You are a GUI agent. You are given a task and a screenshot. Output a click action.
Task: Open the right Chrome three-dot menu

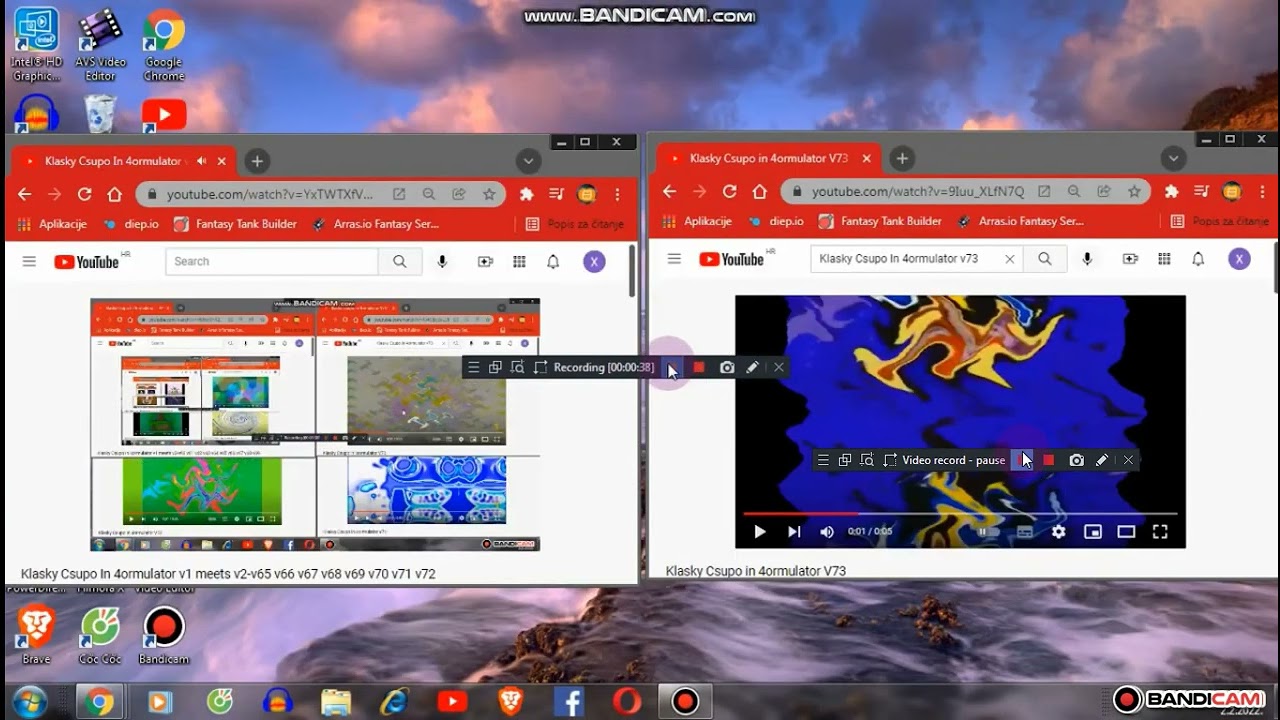point(1263,191)
